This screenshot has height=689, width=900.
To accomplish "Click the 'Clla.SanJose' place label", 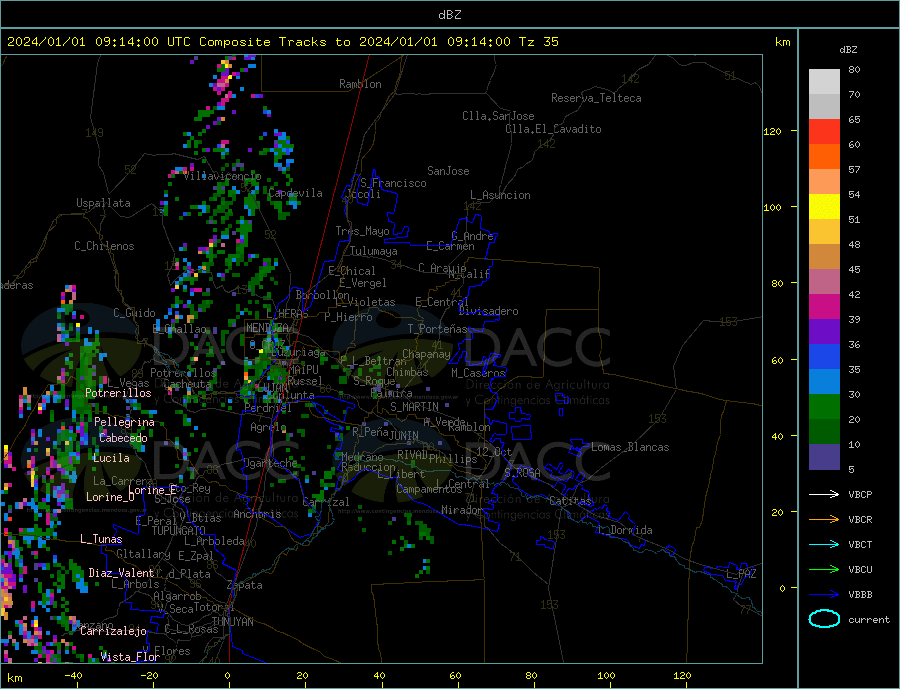I will pos(498,116).
